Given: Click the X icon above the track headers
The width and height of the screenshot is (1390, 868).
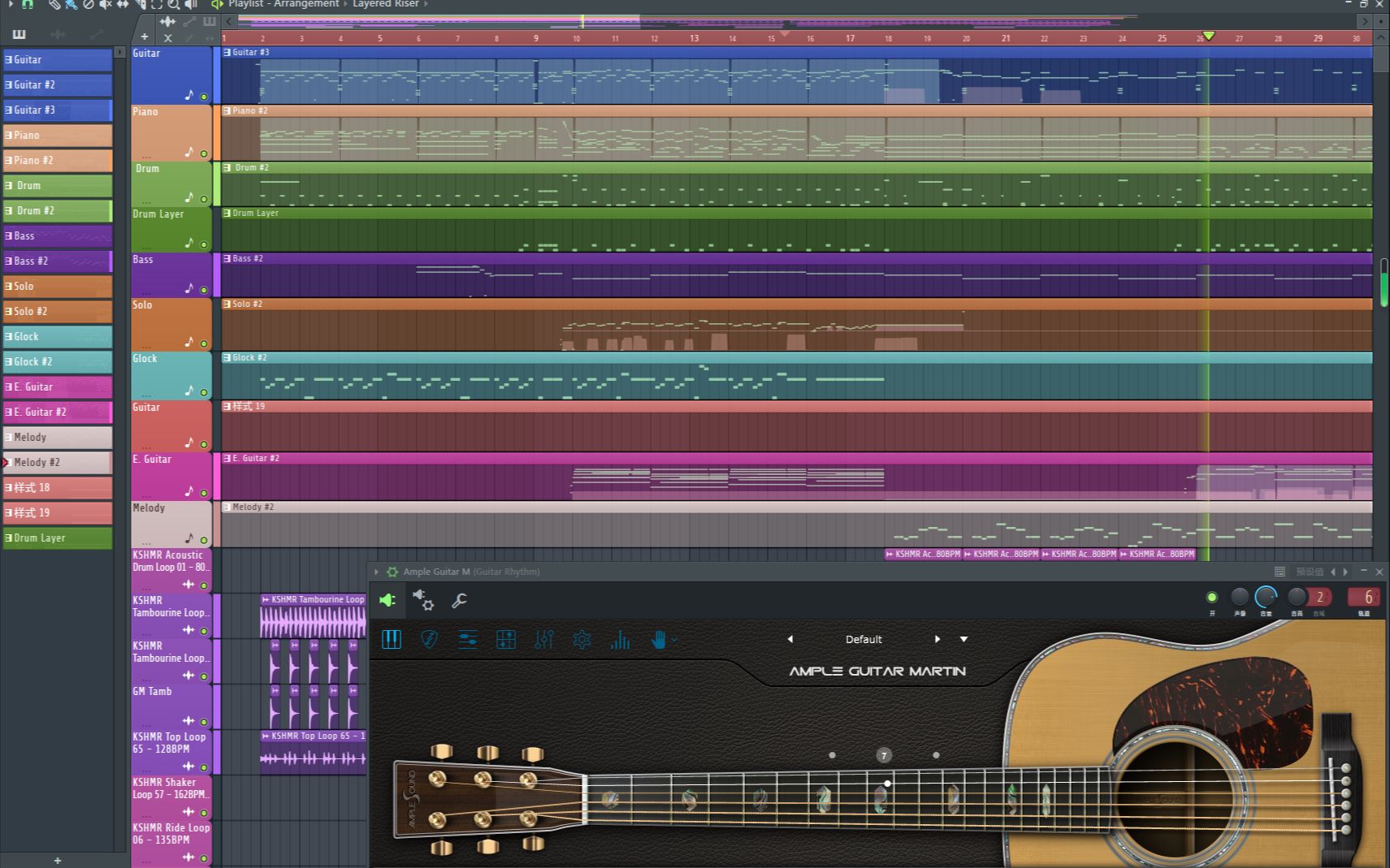Looking at the screenshot, I should click(x=168, y=37).
